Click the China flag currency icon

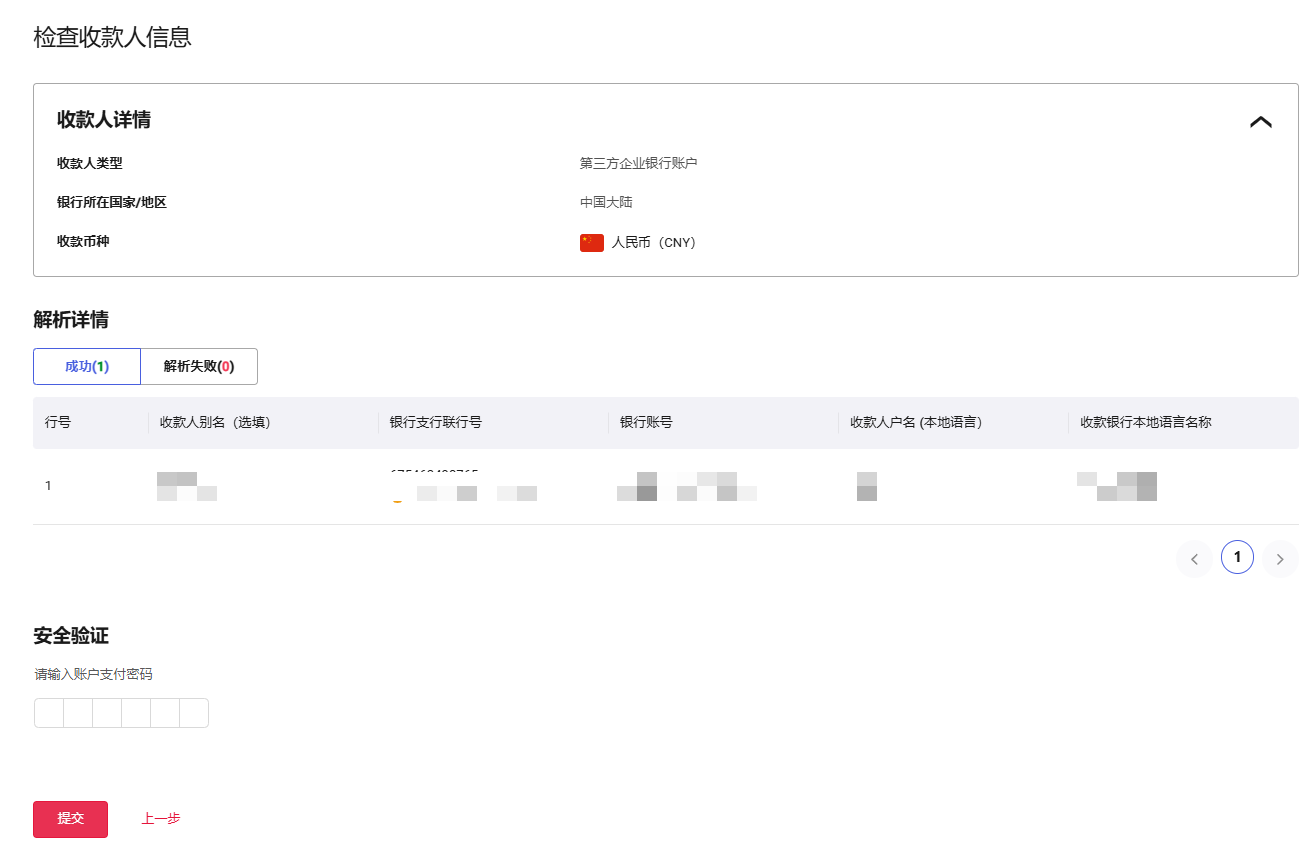point(592,243)
